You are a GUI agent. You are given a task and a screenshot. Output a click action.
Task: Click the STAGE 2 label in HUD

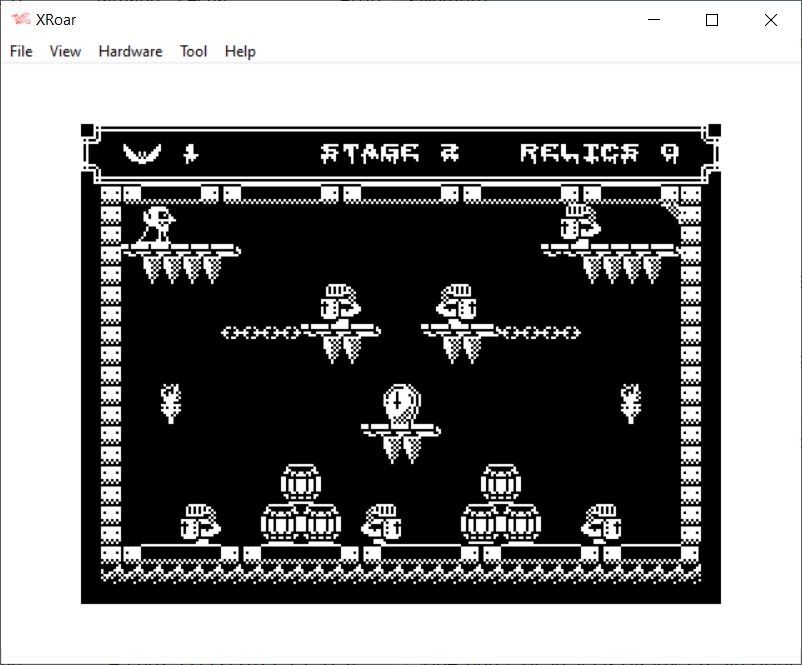[390, 153]
